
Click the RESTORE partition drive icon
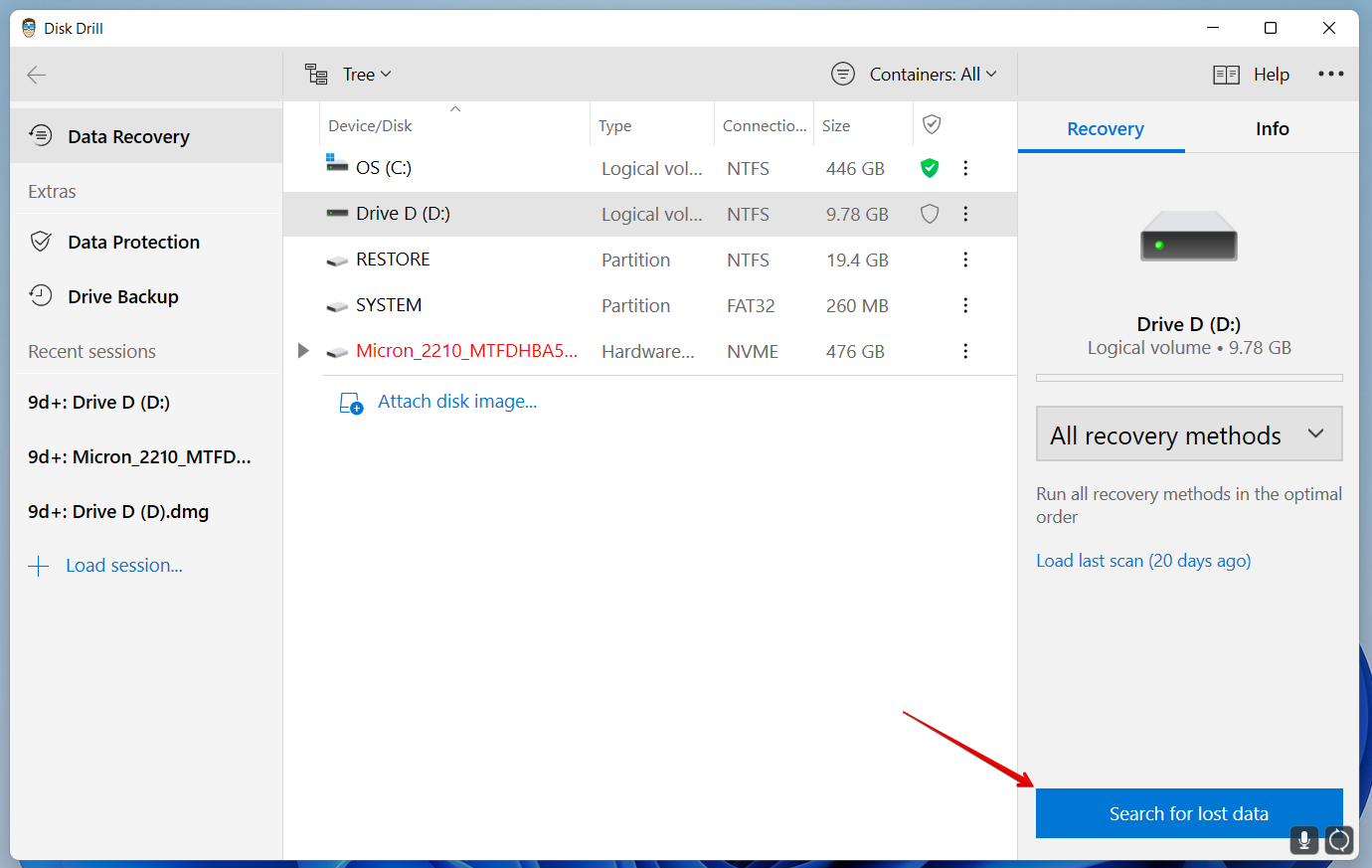(337, 261)
